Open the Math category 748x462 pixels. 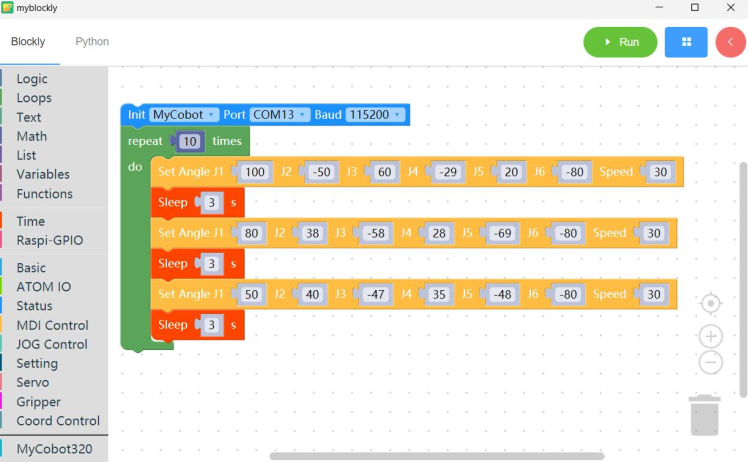pyautogui.click(x=31, y=136)
